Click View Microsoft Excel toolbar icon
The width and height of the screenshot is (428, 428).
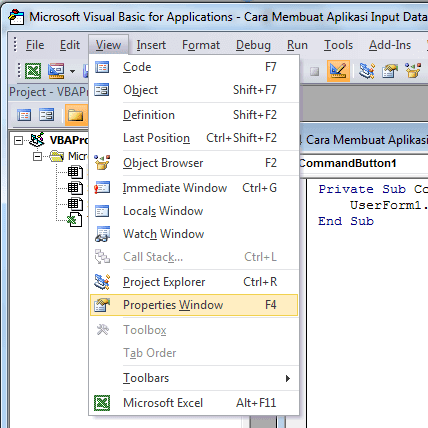(x=33, y=71)
